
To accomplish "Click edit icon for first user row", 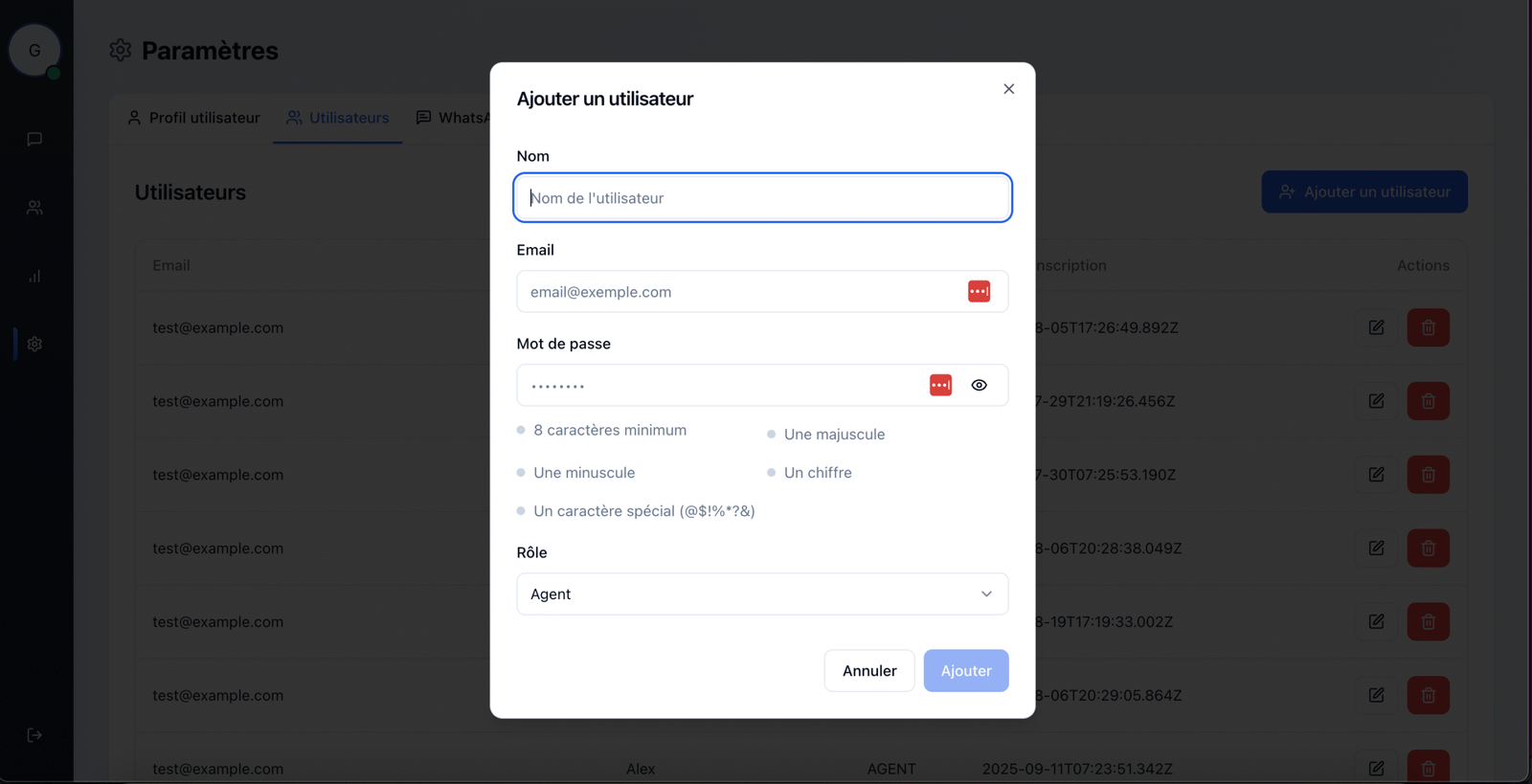I will coord(1376,327).
